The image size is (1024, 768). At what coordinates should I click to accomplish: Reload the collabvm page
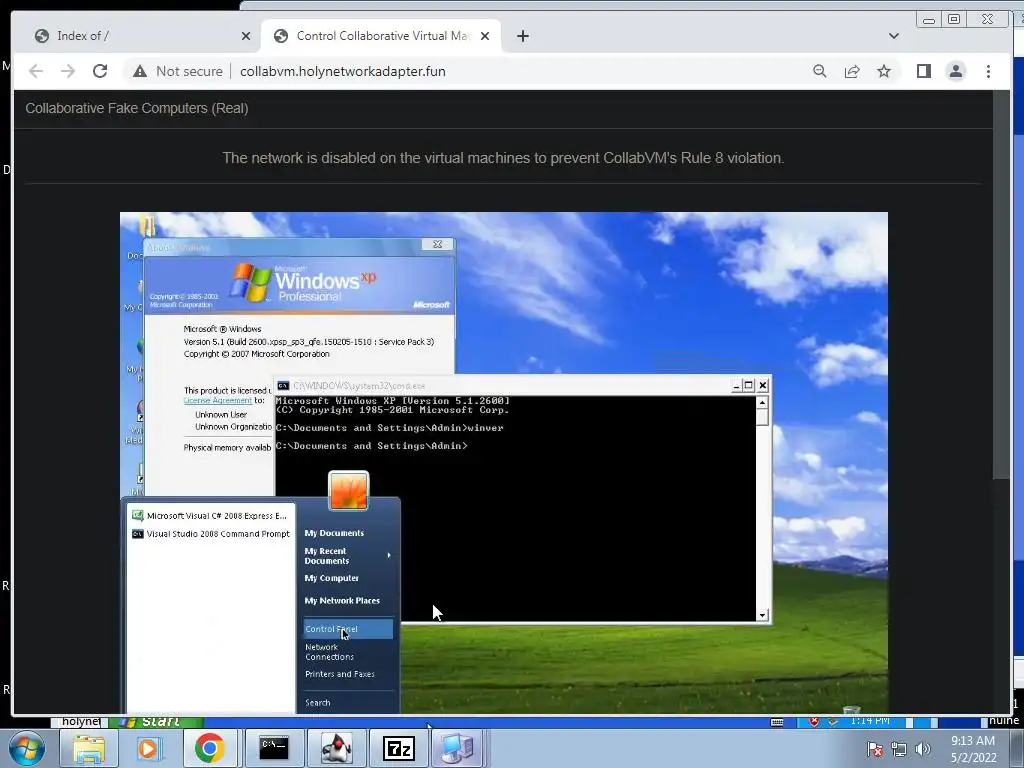pyautogui.click(x=100, y=71)
